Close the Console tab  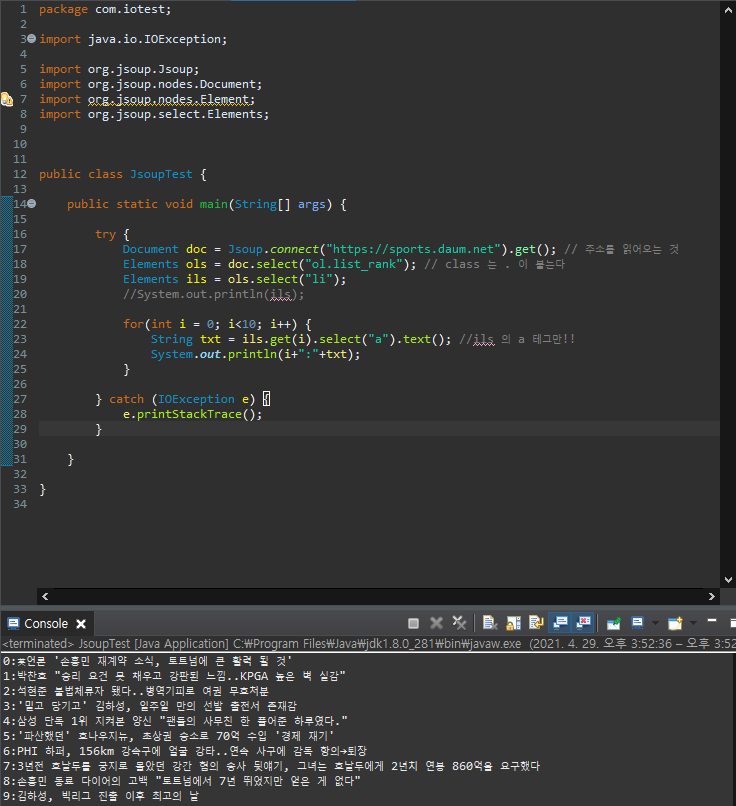click(81, 624)
